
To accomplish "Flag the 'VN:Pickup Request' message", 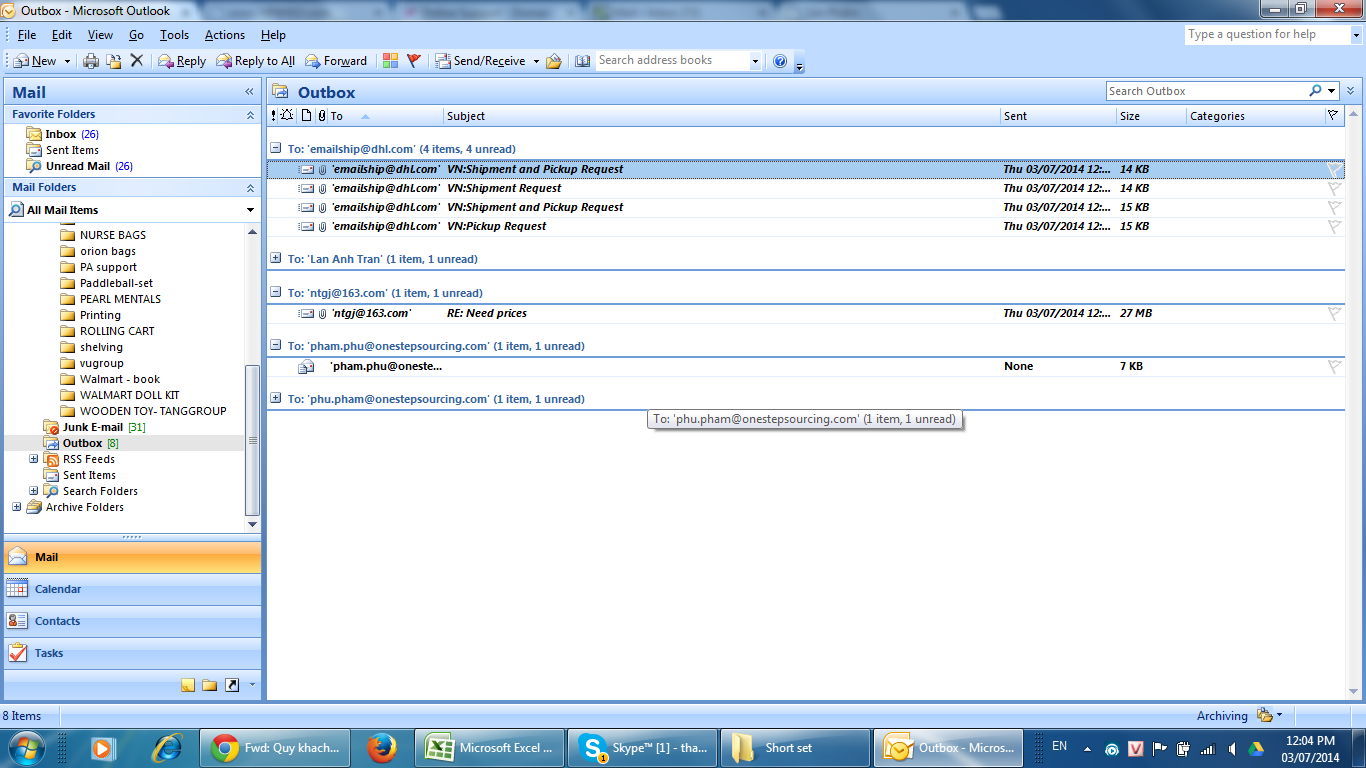I will click(1334, 226).
